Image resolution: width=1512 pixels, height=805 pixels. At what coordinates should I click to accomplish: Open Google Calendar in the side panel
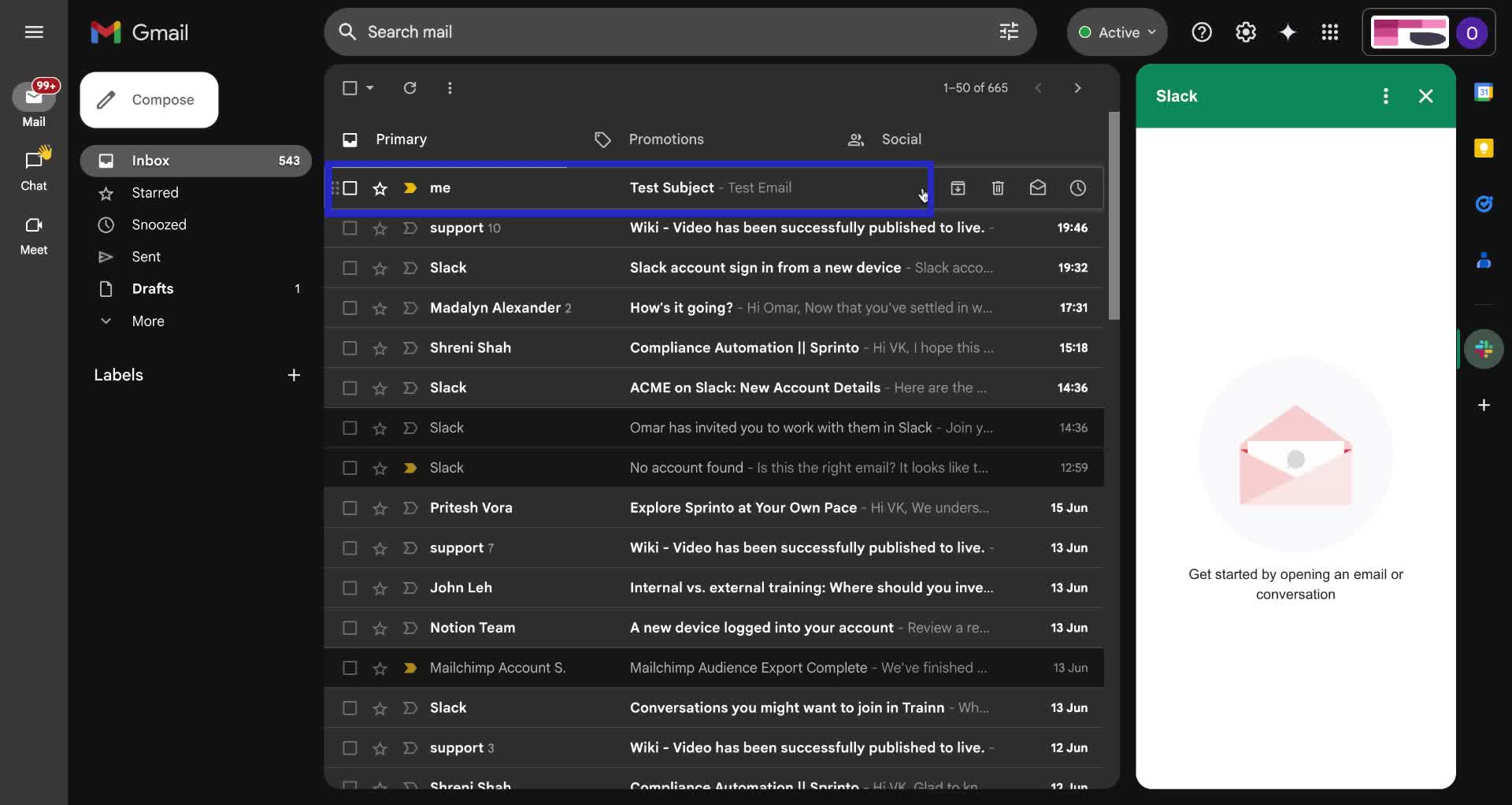coord(1485,91)
